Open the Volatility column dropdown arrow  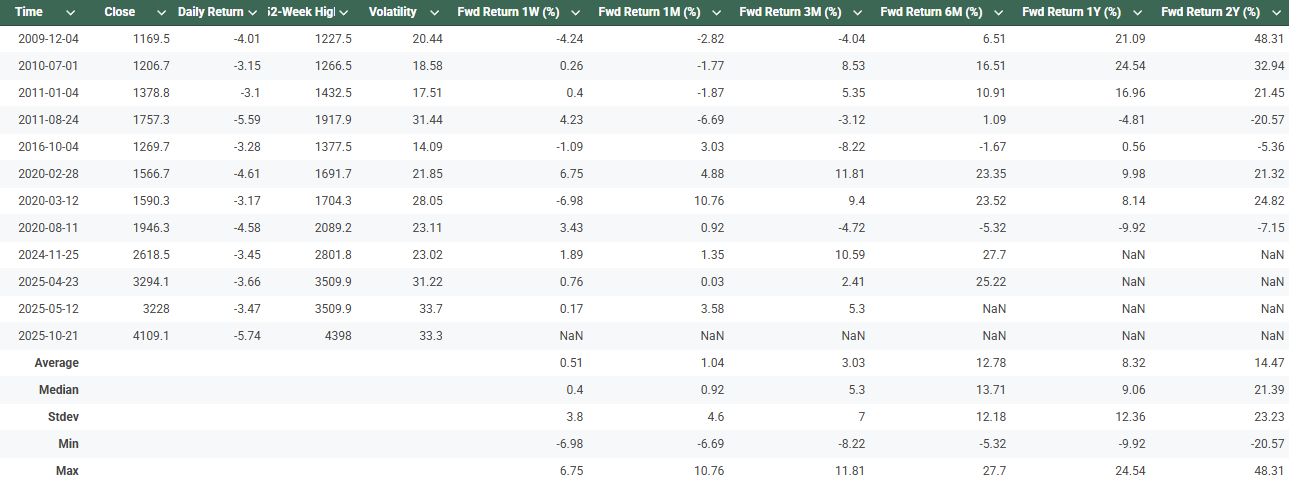(x=434, y=13)
